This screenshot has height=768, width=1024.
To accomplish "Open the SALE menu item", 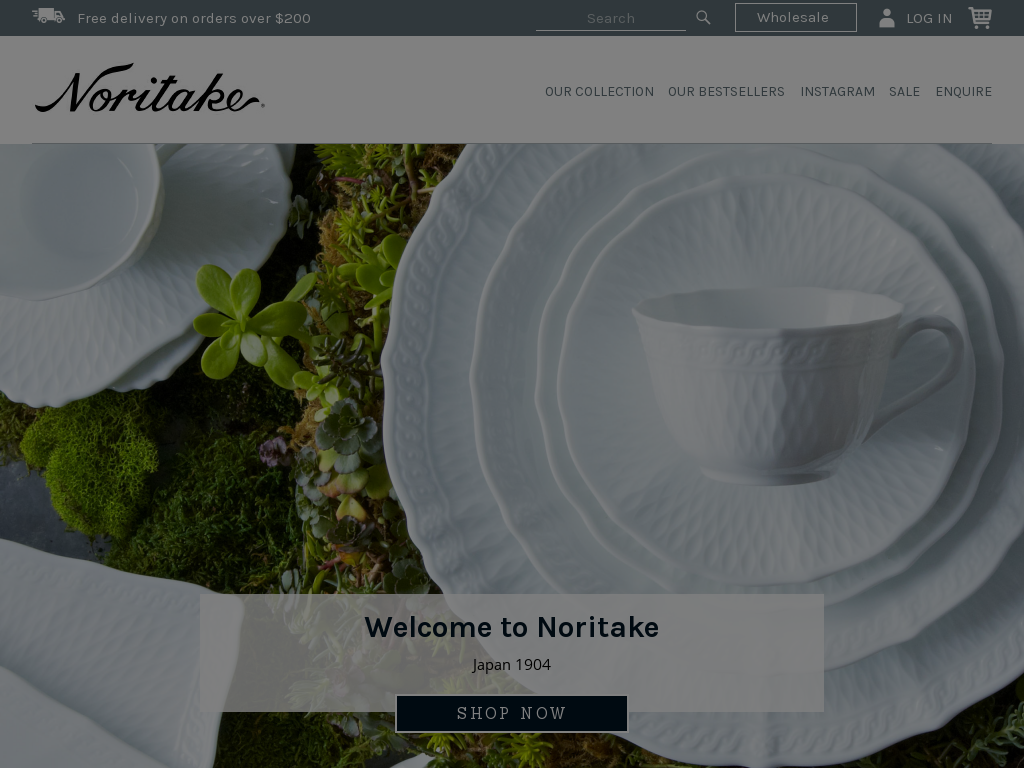I will 904,92.
